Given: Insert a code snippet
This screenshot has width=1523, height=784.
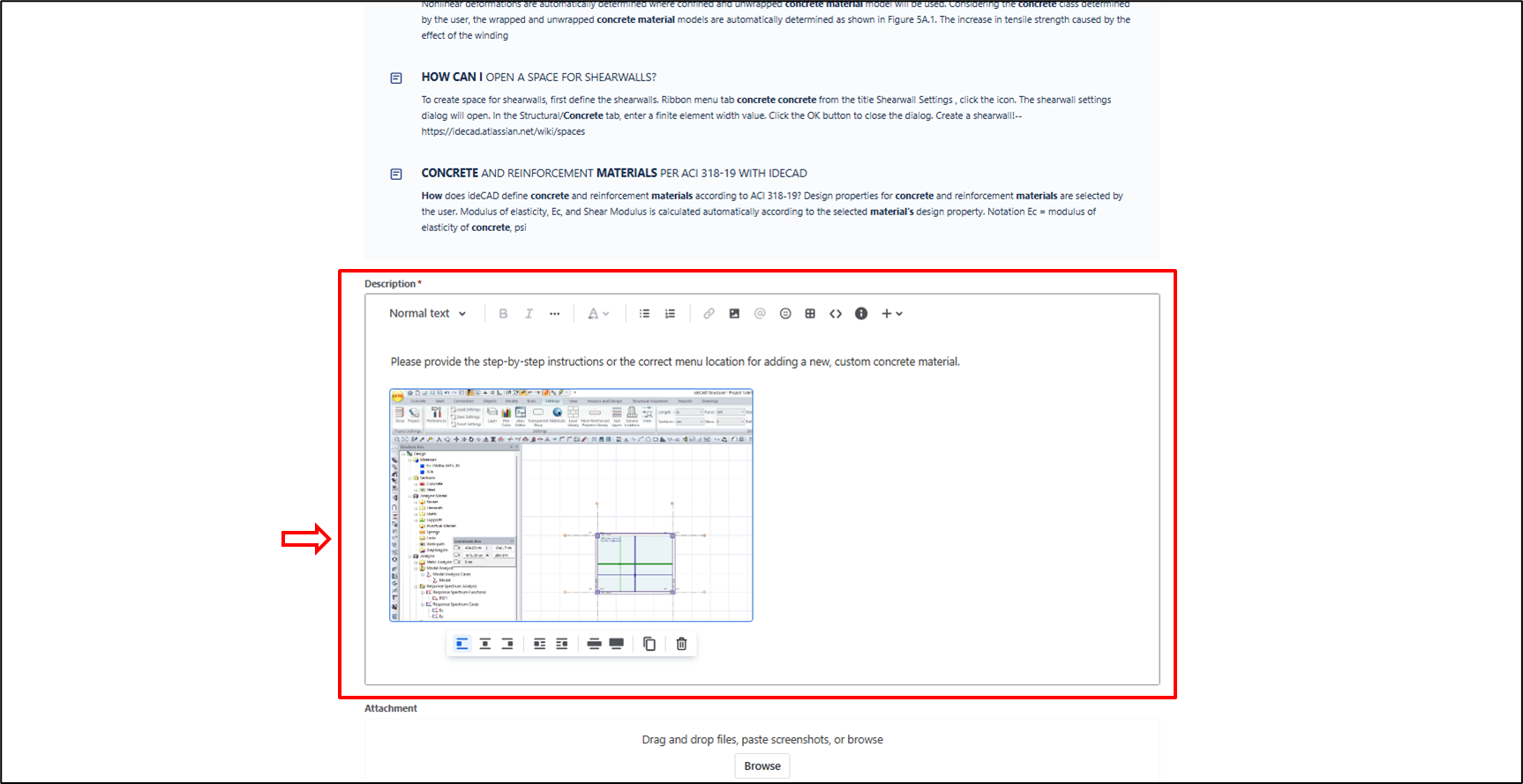Looking at the screenshot, I should 836,313.
